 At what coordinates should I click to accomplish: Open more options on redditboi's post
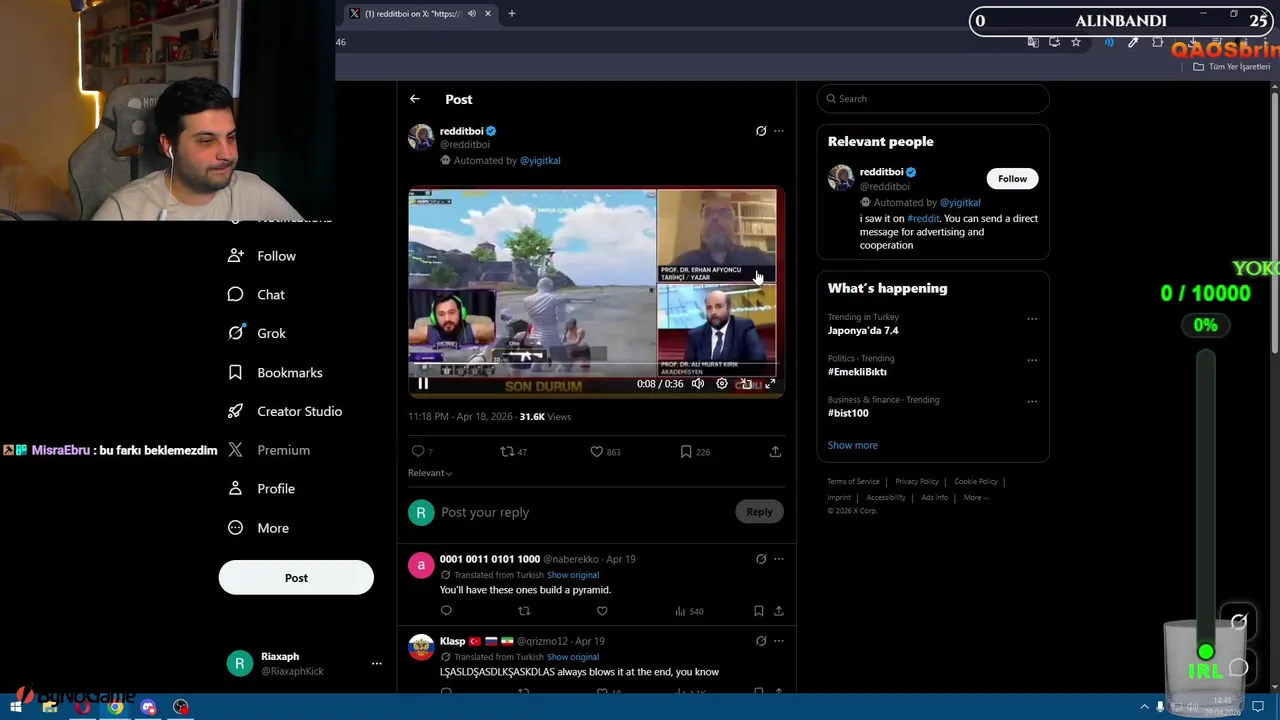[779, 131]
